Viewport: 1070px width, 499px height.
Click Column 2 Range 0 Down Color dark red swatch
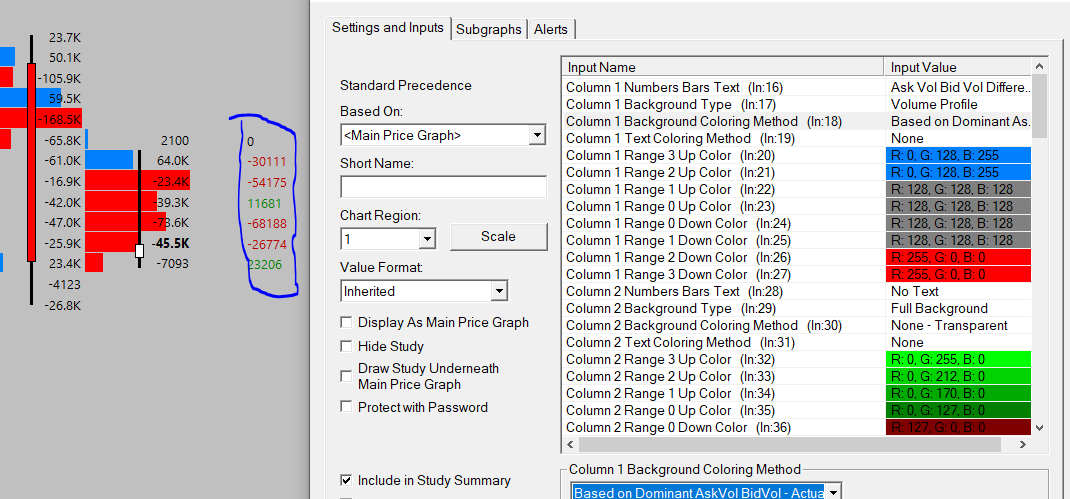click(x=957, y=428)
